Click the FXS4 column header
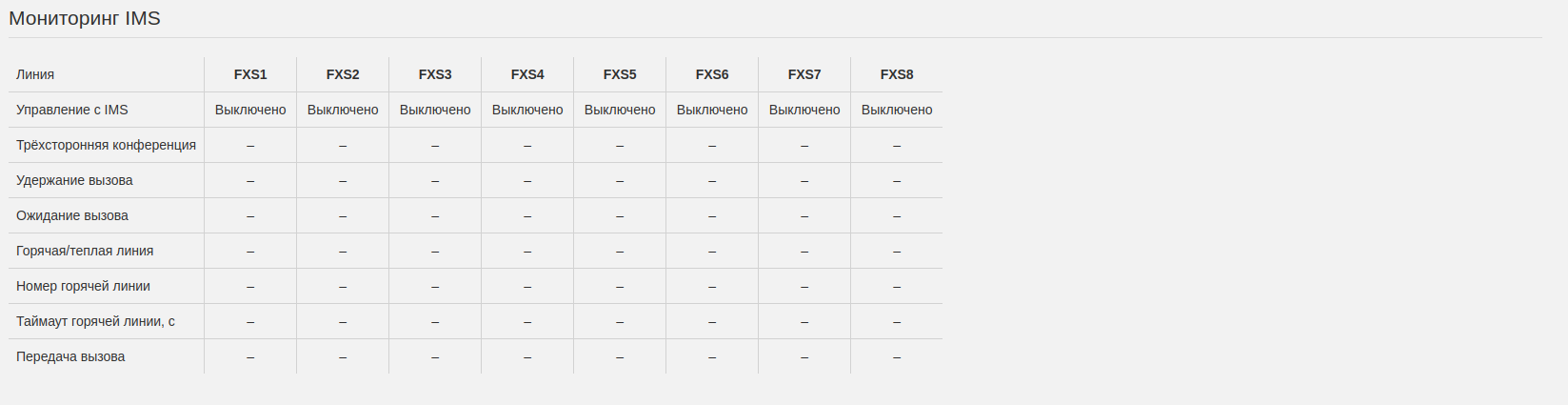Viewport: 1568px width, 405px height. (527, 74)
